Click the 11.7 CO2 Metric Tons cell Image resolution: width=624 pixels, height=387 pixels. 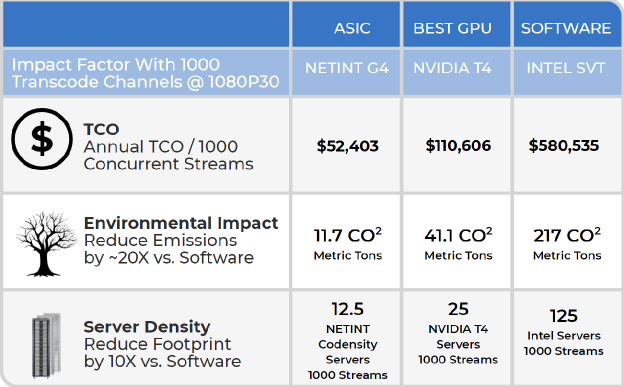347,243
